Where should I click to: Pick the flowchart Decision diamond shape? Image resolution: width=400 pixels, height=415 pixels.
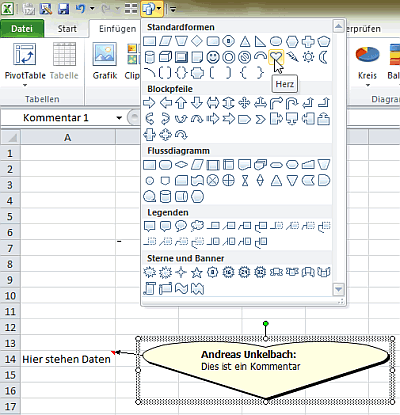(x=181, y=164)
